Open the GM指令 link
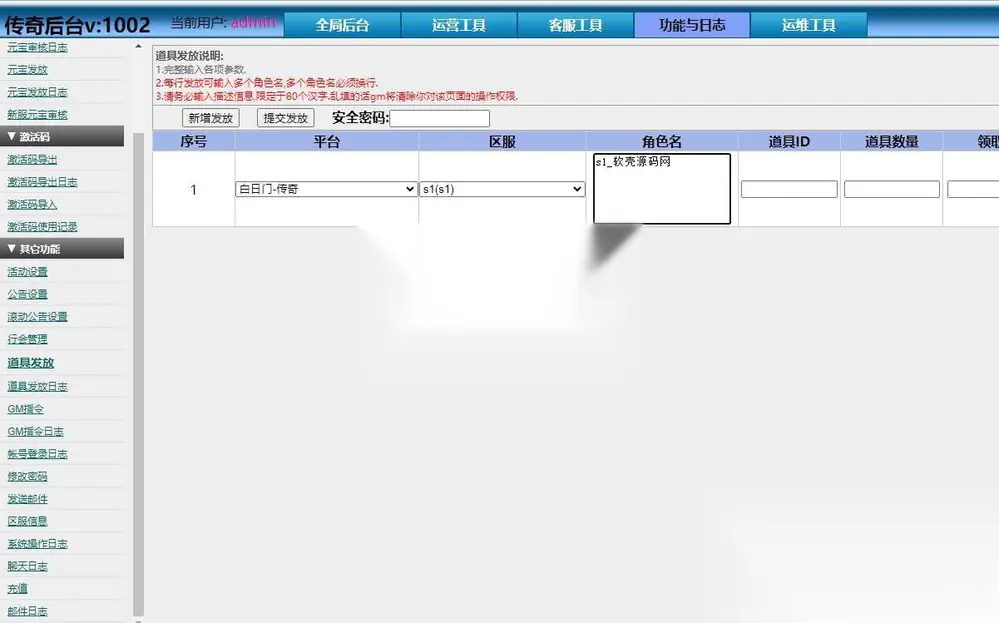This screenshot has height=623, width=999. tap(25, 409)
